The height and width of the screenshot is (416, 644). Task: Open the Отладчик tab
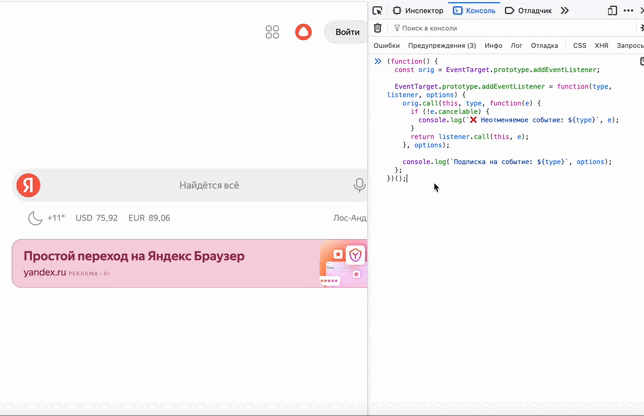click(x=528, y=11)
